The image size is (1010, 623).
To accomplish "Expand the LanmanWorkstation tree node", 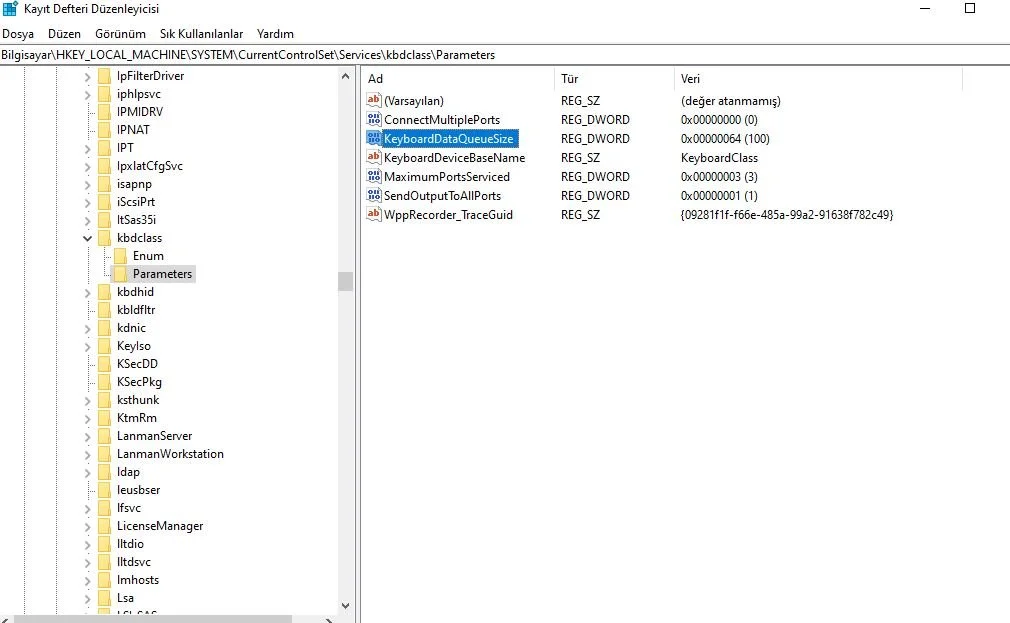I will click(88, 455).
